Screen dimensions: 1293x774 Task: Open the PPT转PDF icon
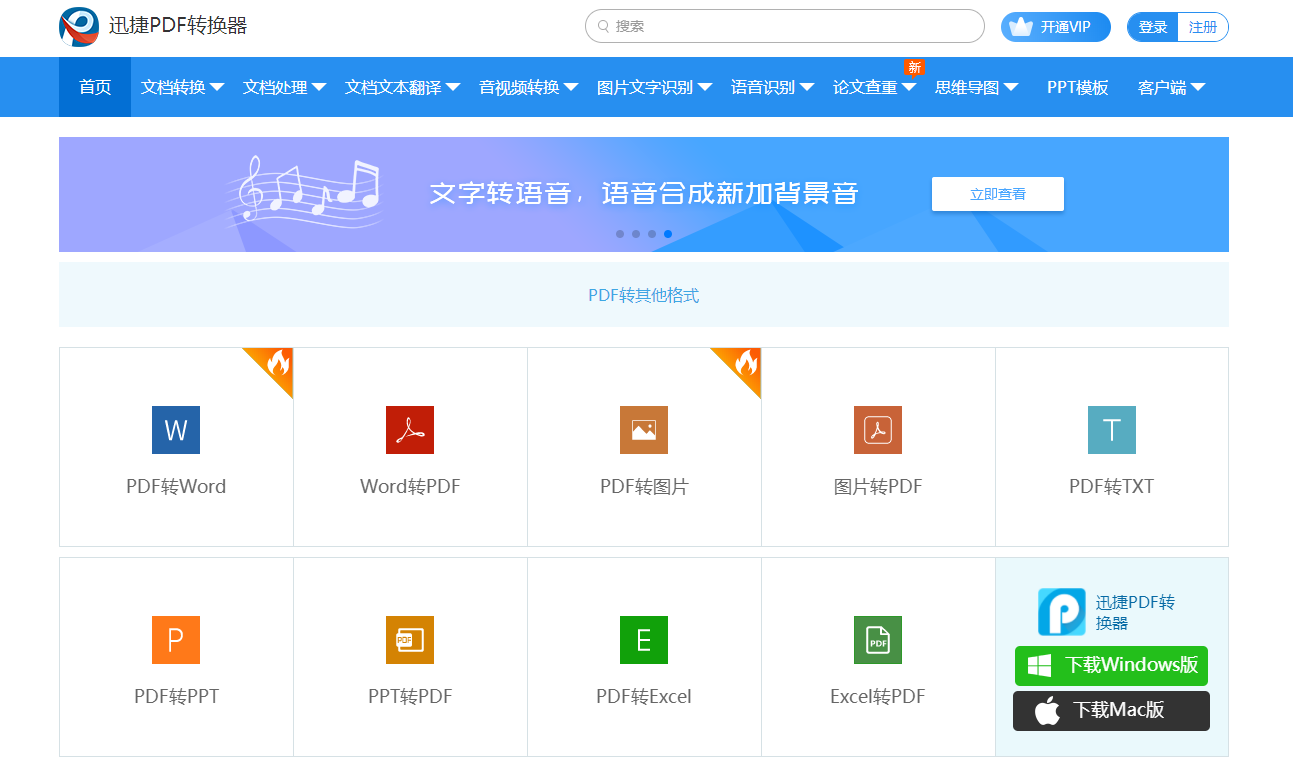pos(410,640)
